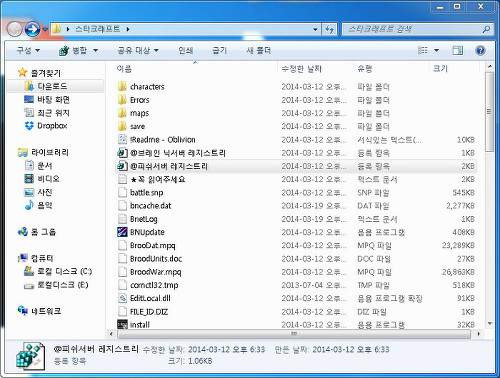Open view options dropdown arrow

[x=436, y=51]
